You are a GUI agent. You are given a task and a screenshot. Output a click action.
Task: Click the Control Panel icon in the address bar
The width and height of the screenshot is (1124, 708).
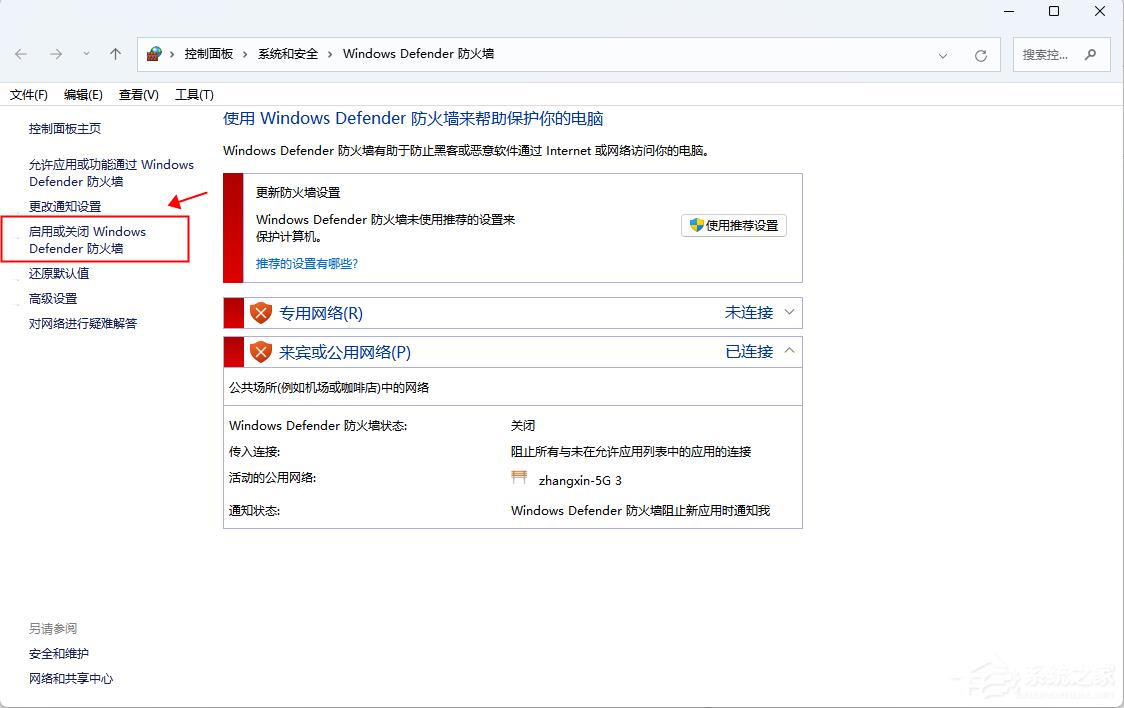[x=154, y=53]
